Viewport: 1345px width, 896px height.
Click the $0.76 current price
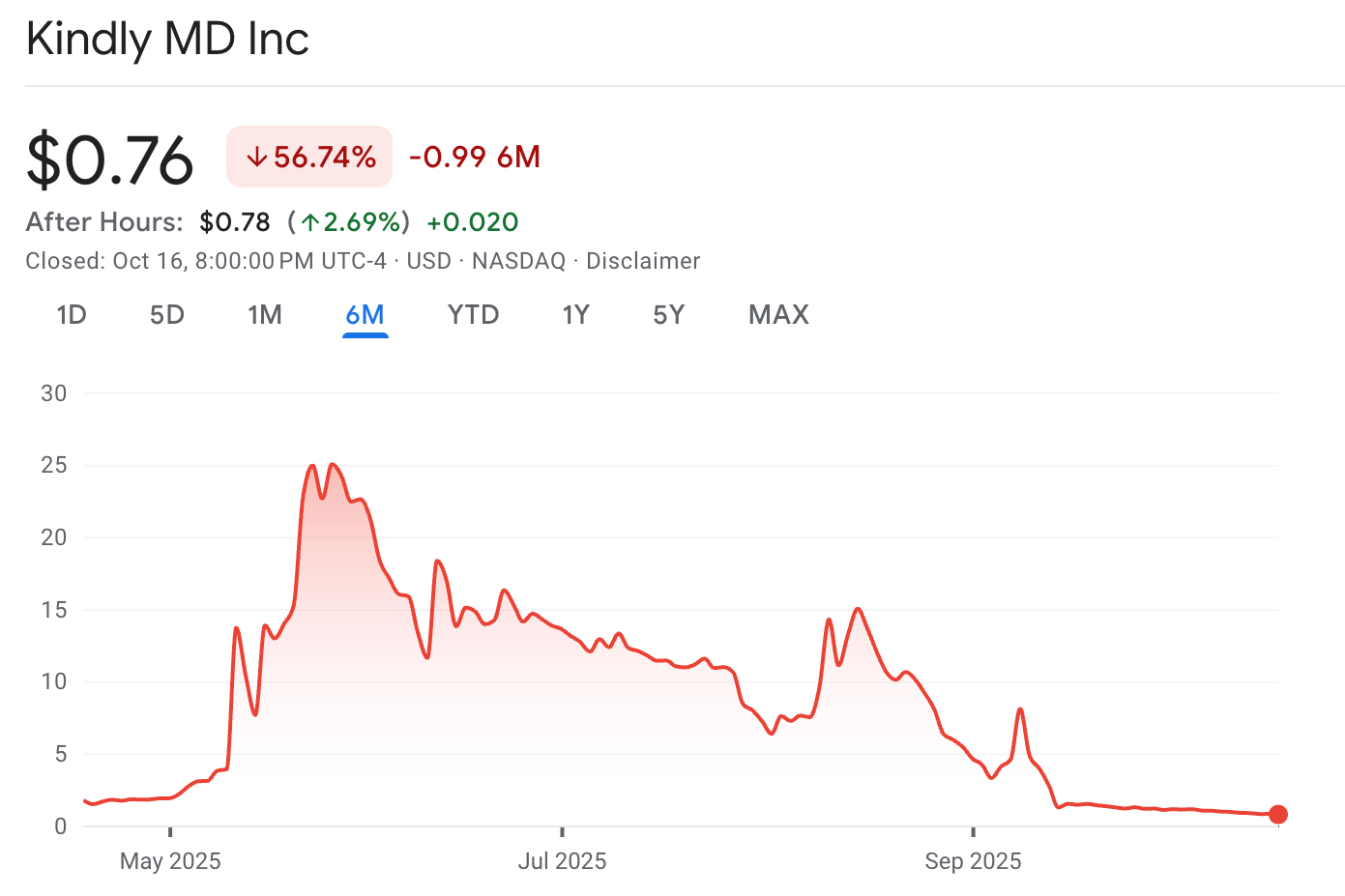109,158
